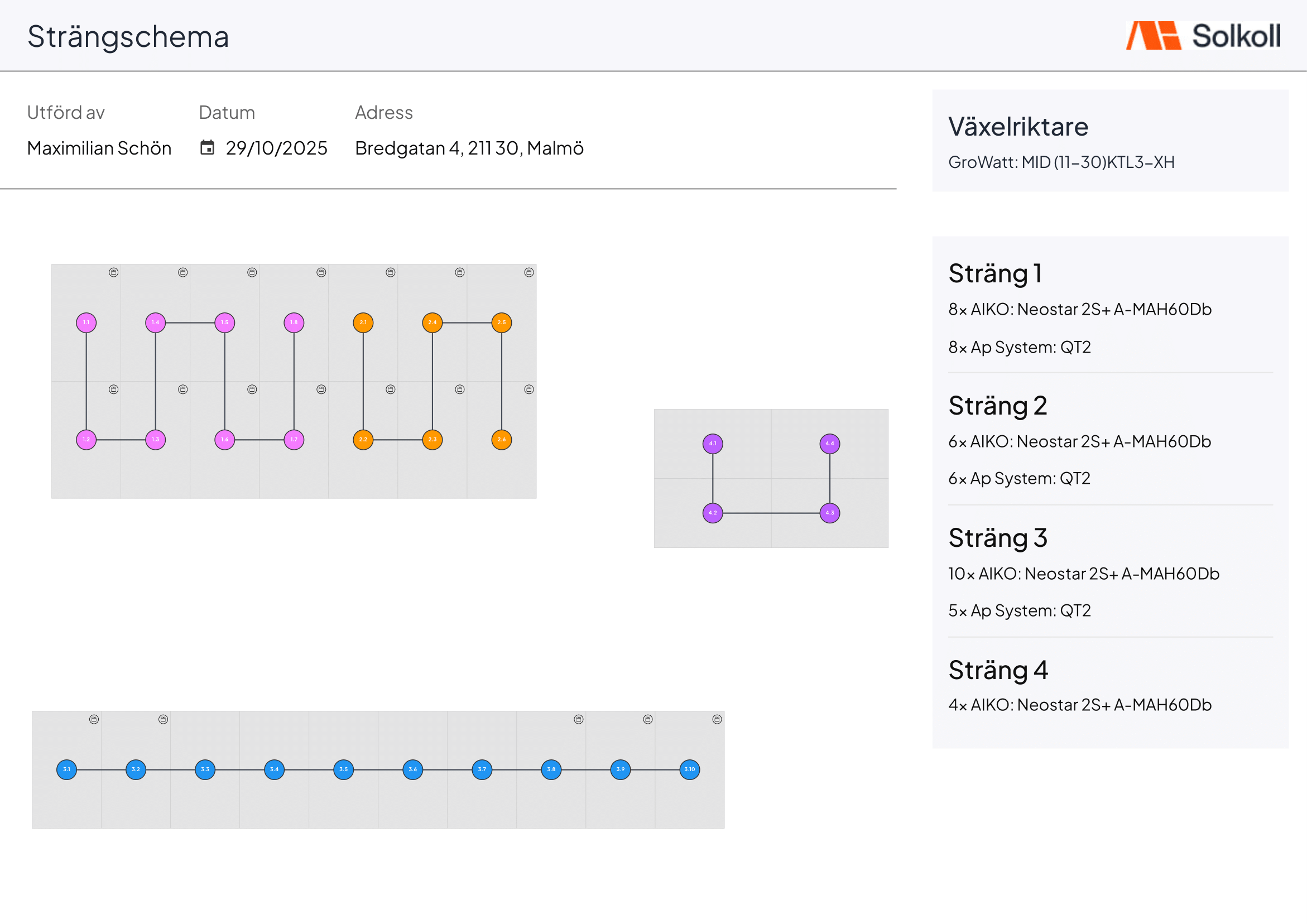Open the Sträng 3 heading
Screen dimensions: 1307x924
(998, 538)
